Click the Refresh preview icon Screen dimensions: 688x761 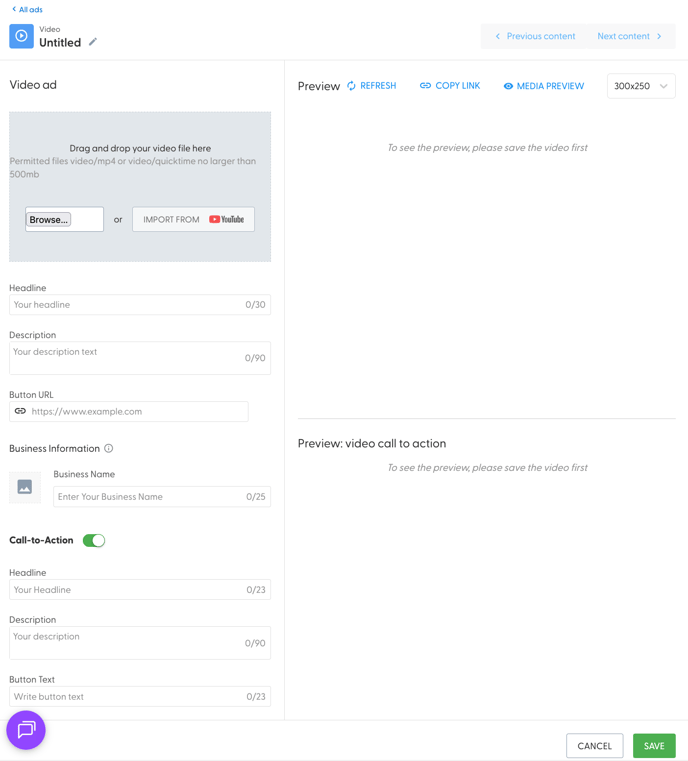point(352,86)
